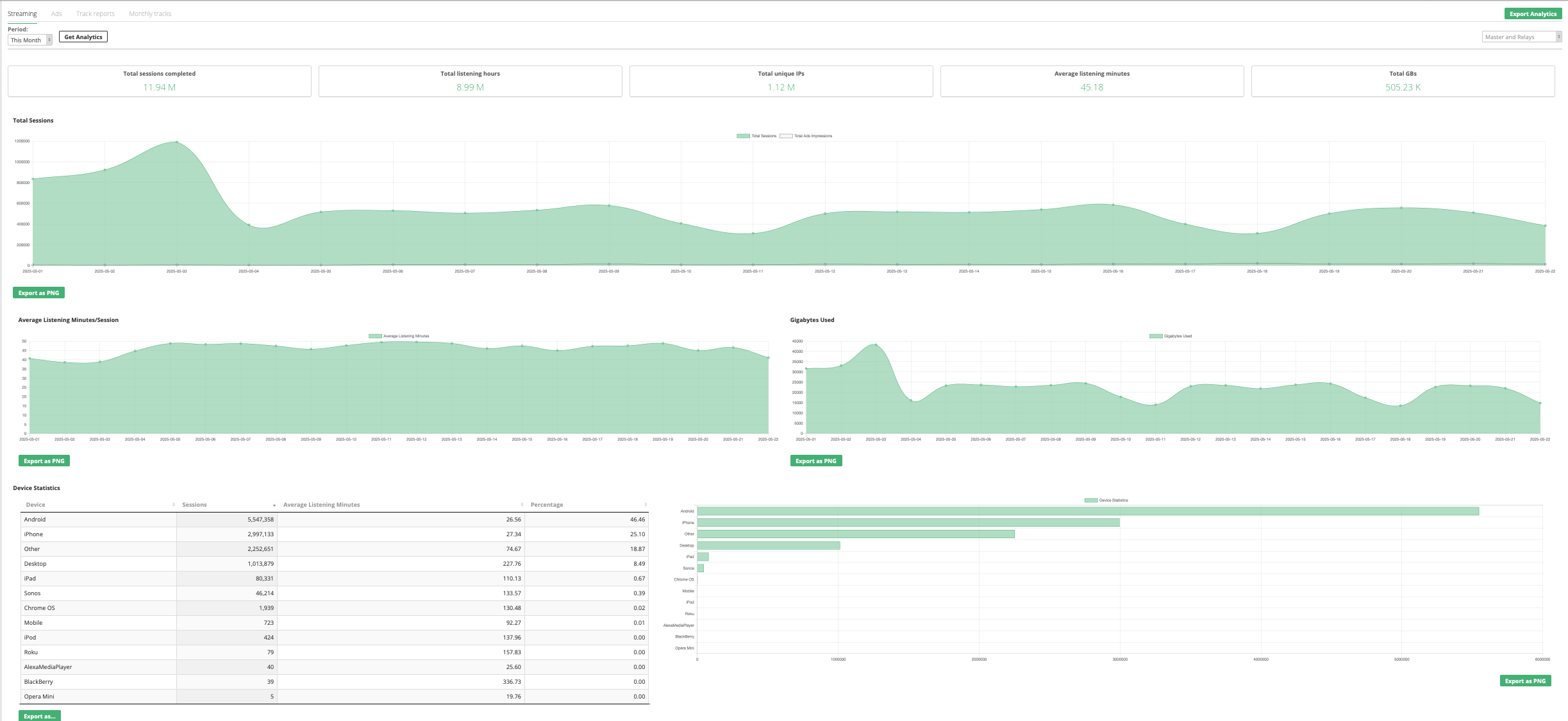Open the Track reports tab
1568x721 pixels.
coord(96,13)
